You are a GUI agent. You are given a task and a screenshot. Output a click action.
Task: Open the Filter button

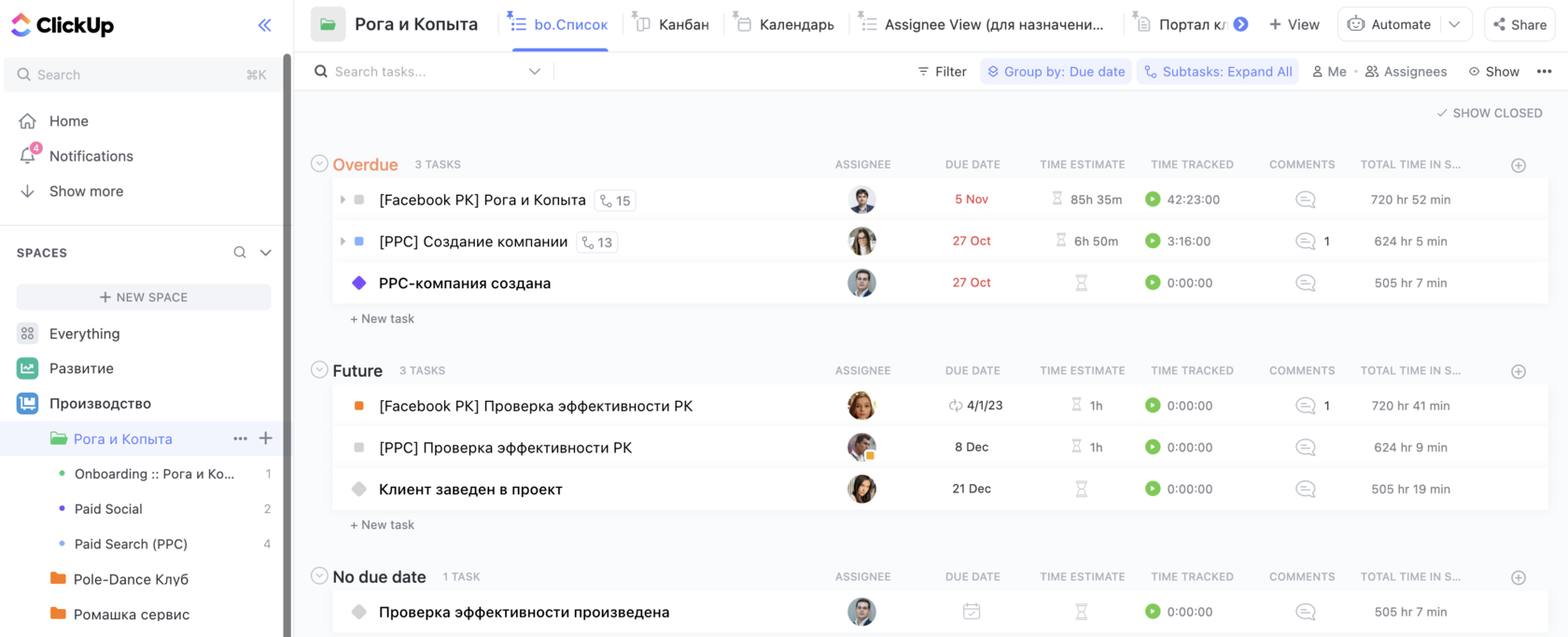pyautogui.click(x=942, y=72)
